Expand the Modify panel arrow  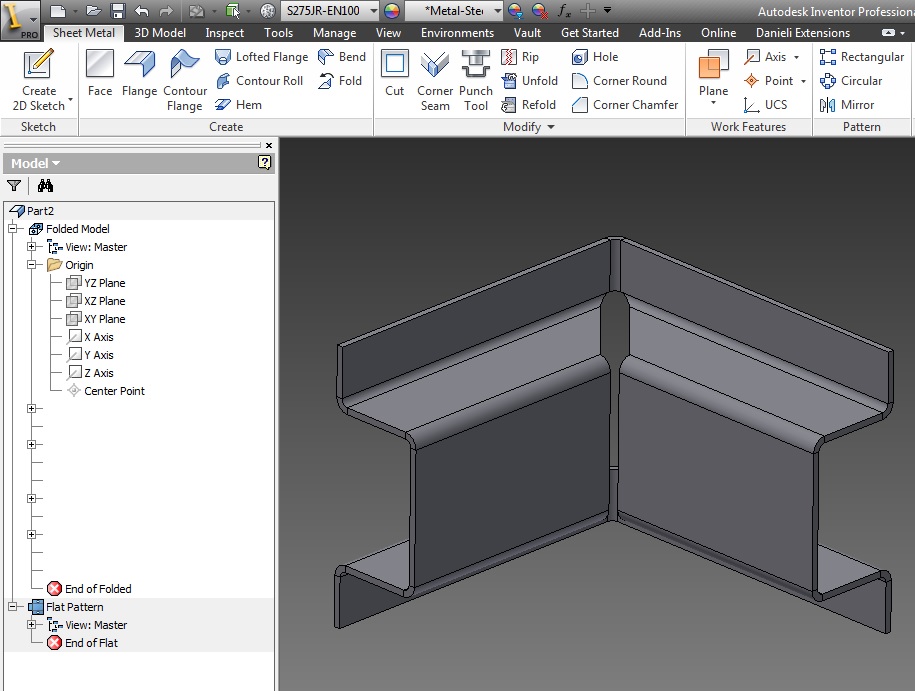[x=551, y=127]
